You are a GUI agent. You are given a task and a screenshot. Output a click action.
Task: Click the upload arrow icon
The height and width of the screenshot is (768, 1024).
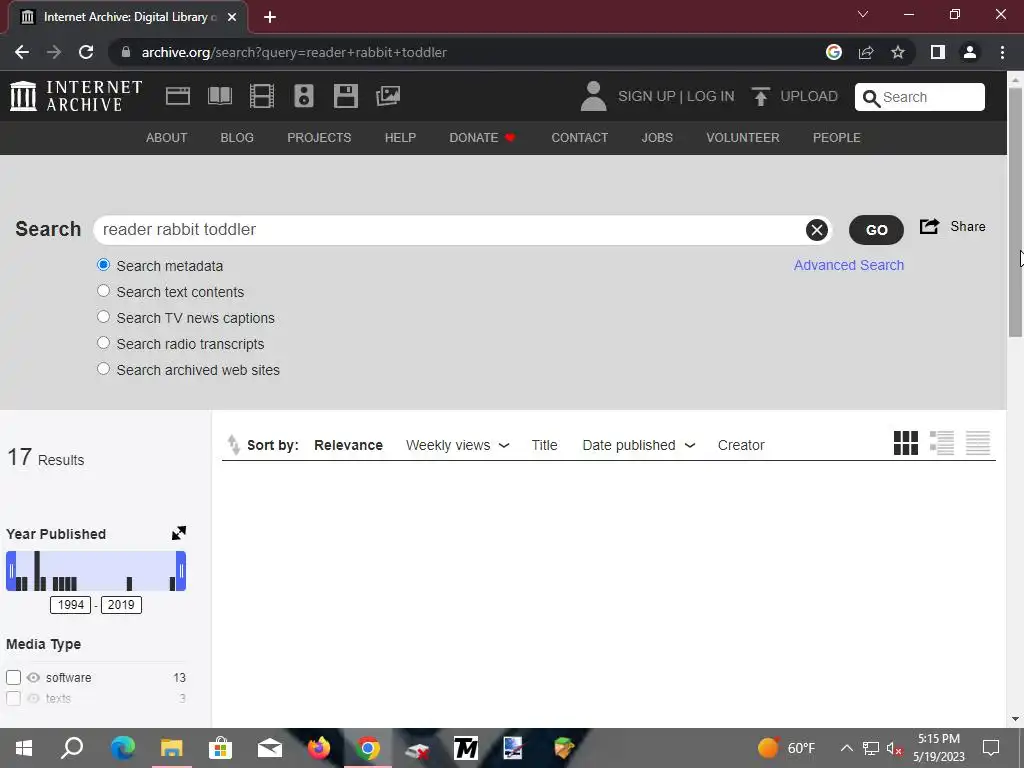pyautogui.click(x=760, y=96)
